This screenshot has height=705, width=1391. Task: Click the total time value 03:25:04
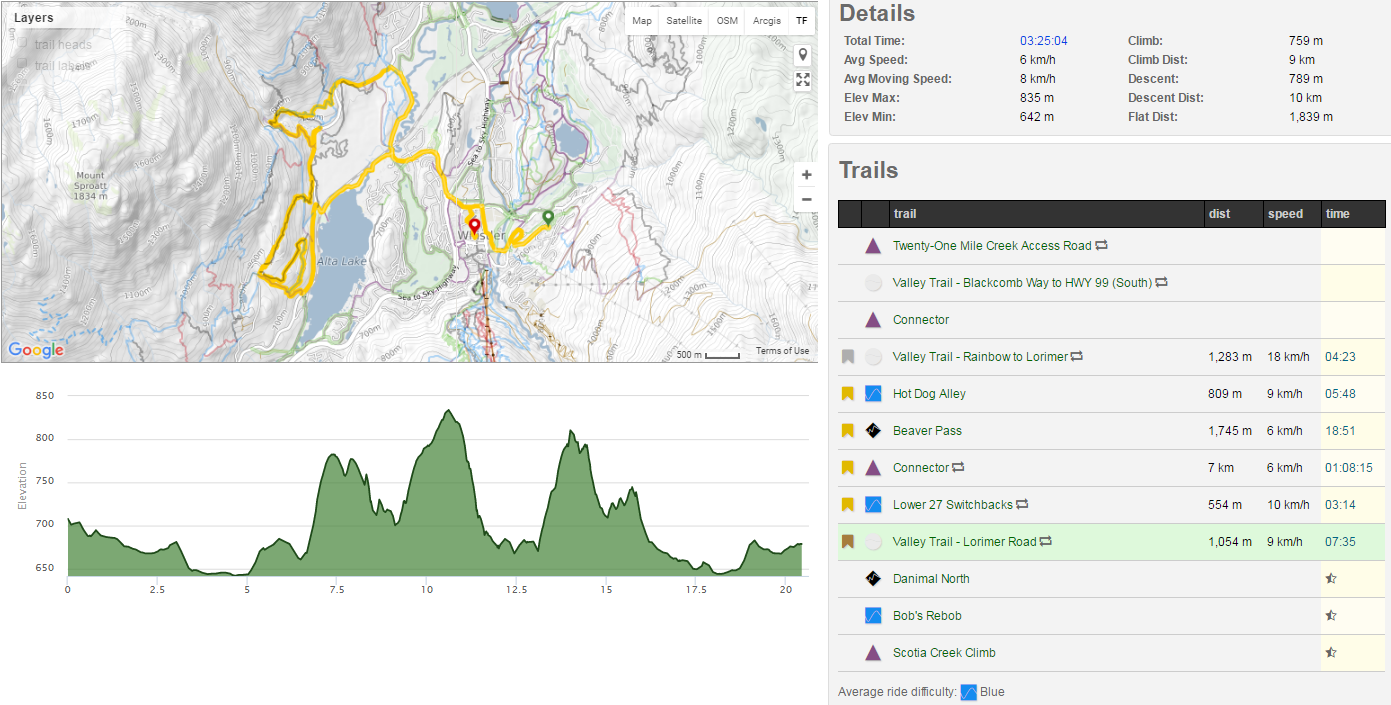1043,41
